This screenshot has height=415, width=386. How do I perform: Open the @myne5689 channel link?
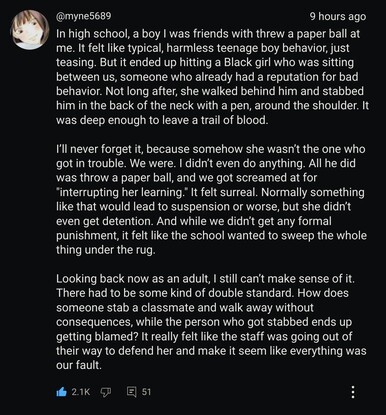click(84, 16)
